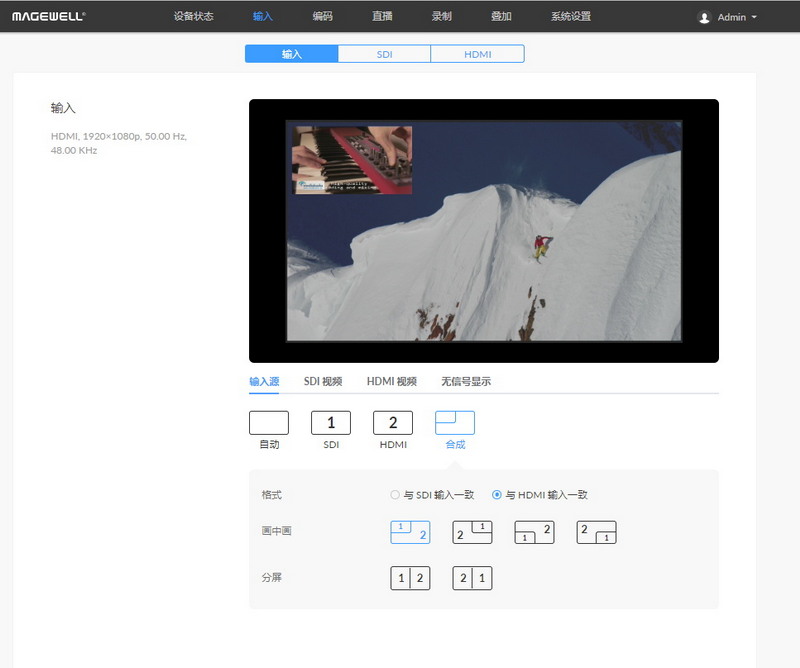Select the HDMI input source icon
This screenshot has width=800, height=668.
pos(393,423)
